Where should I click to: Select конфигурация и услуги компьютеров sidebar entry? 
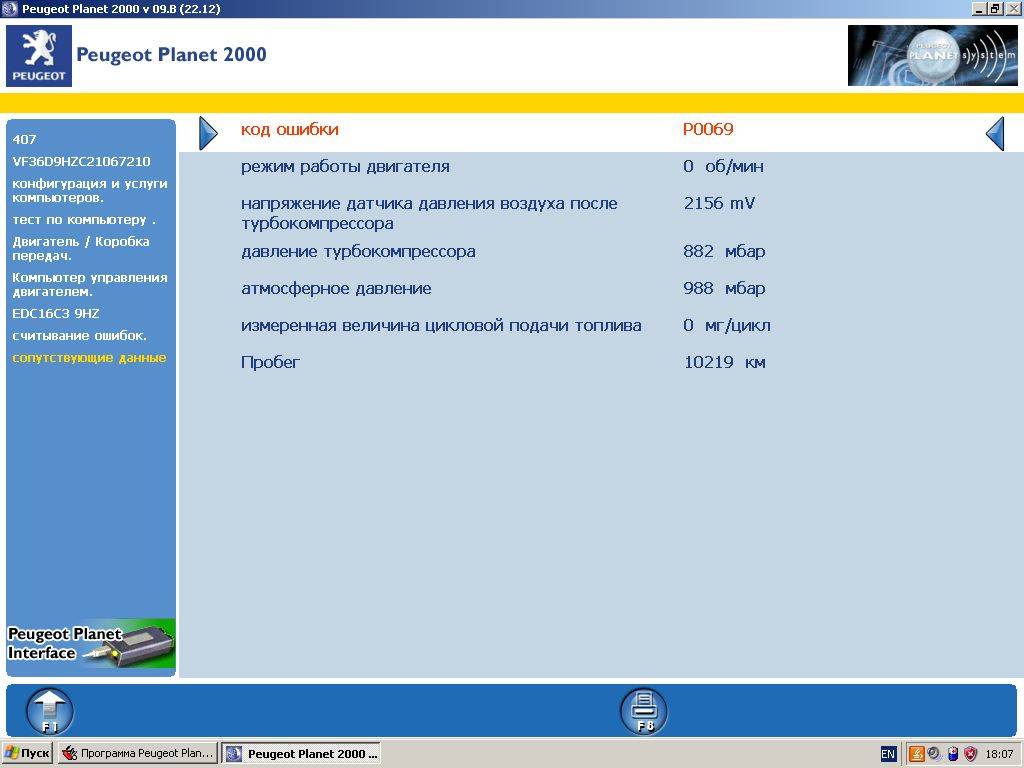coord(90,190)
